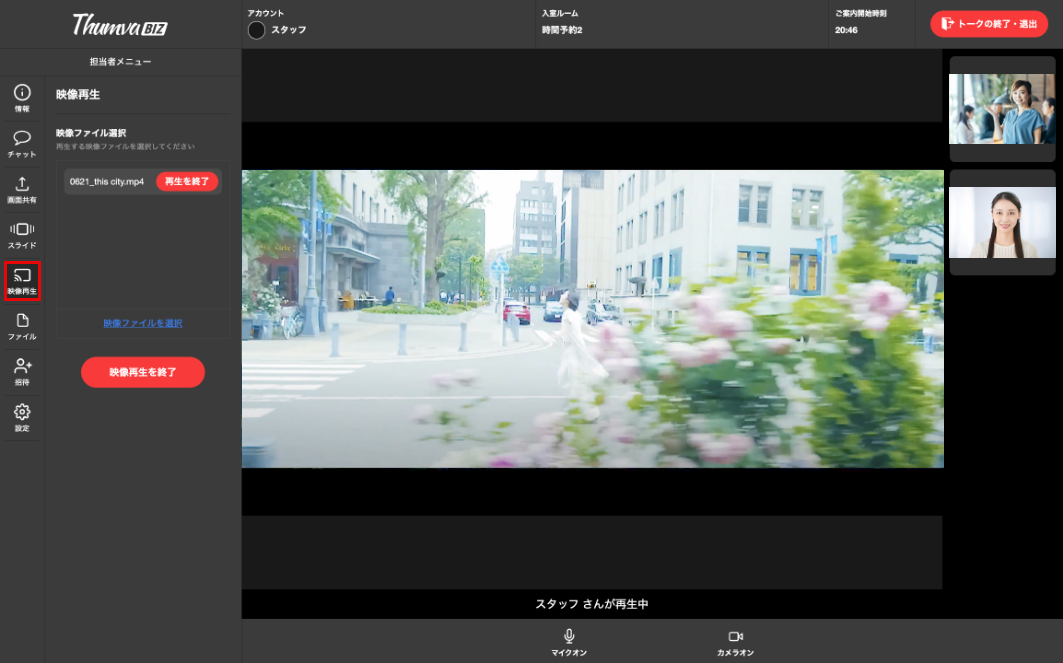The width and height of the screenshot is (1063, 663).
Task: Open the スライド slide icon
Action: [x=22, y=234]
